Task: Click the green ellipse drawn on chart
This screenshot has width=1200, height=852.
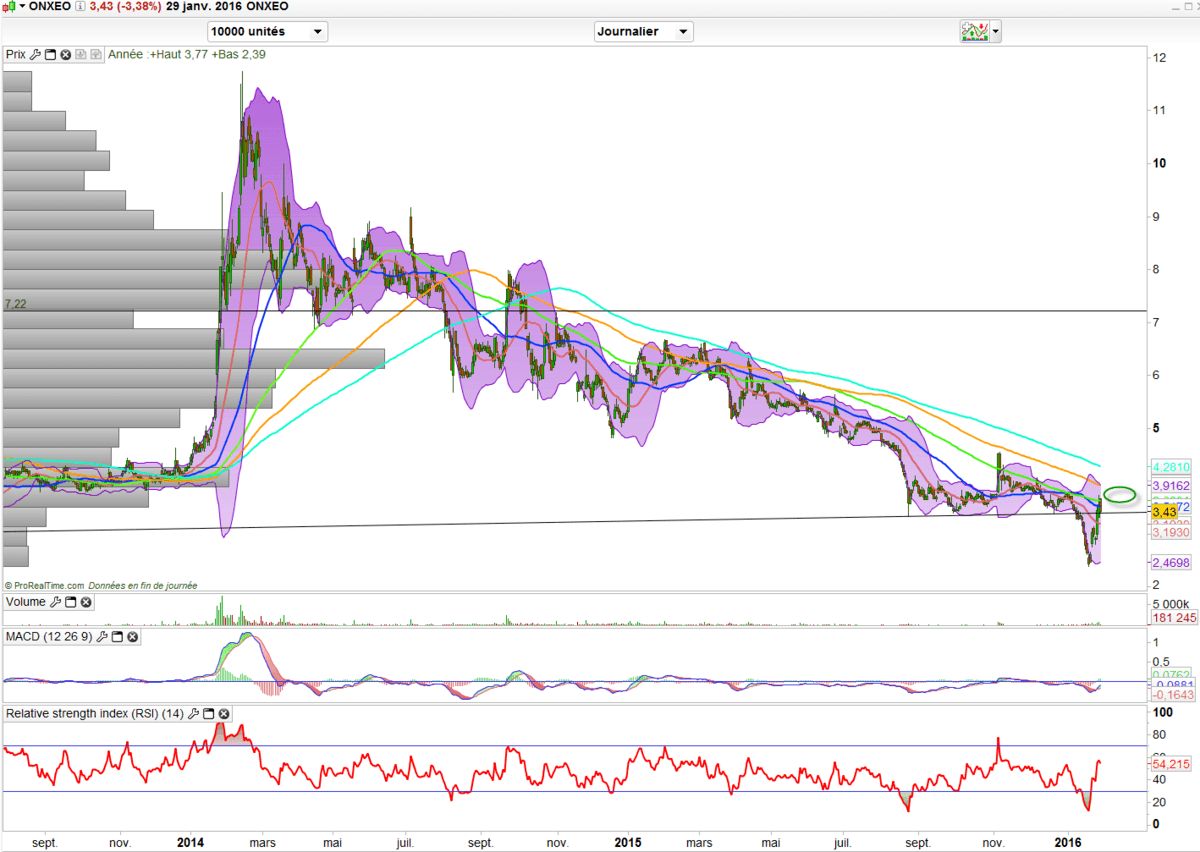Action: [1121, 494]
